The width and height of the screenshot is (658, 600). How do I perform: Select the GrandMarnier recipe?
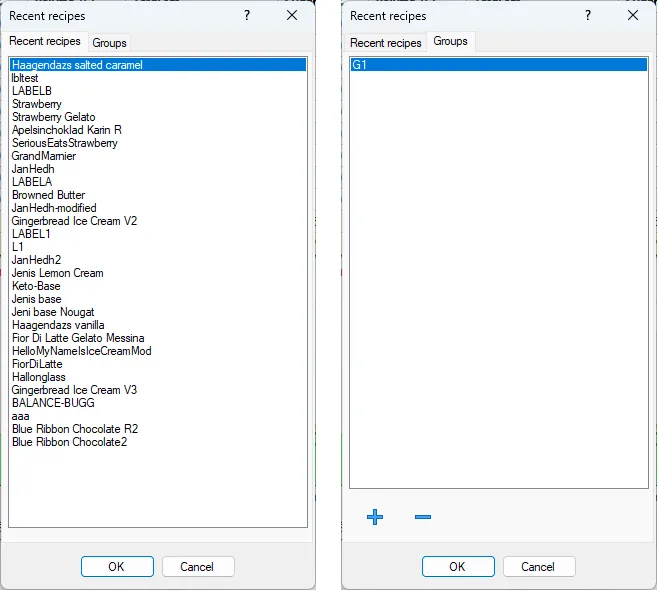(158, 156)
